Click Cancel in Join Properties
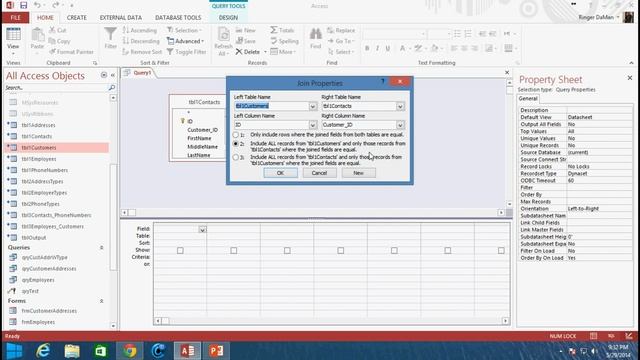Image resolution: width=640 pixels, height=360 pixels. (319, 173)
